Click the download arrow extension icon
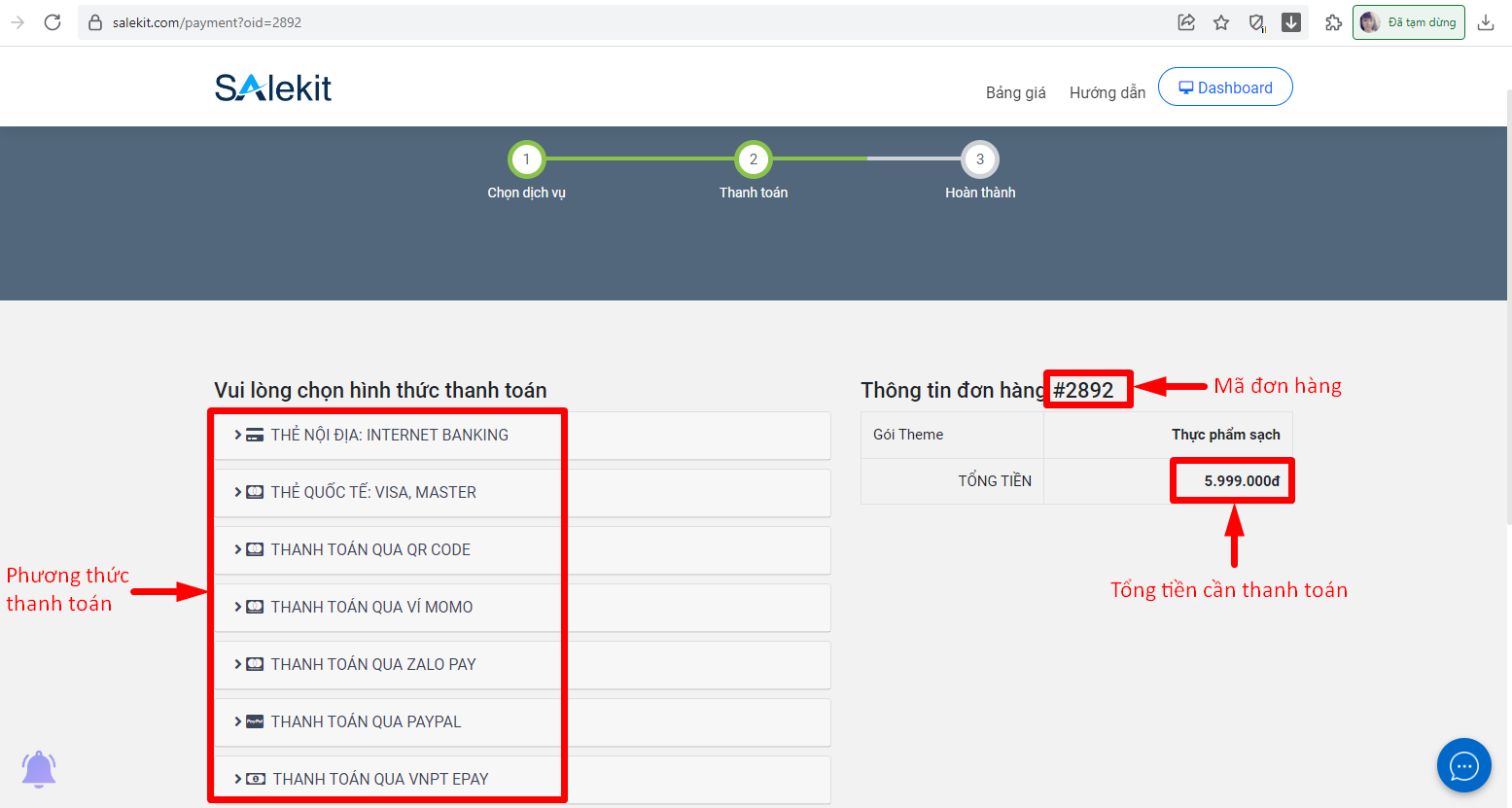 [x=1291, y=22]
